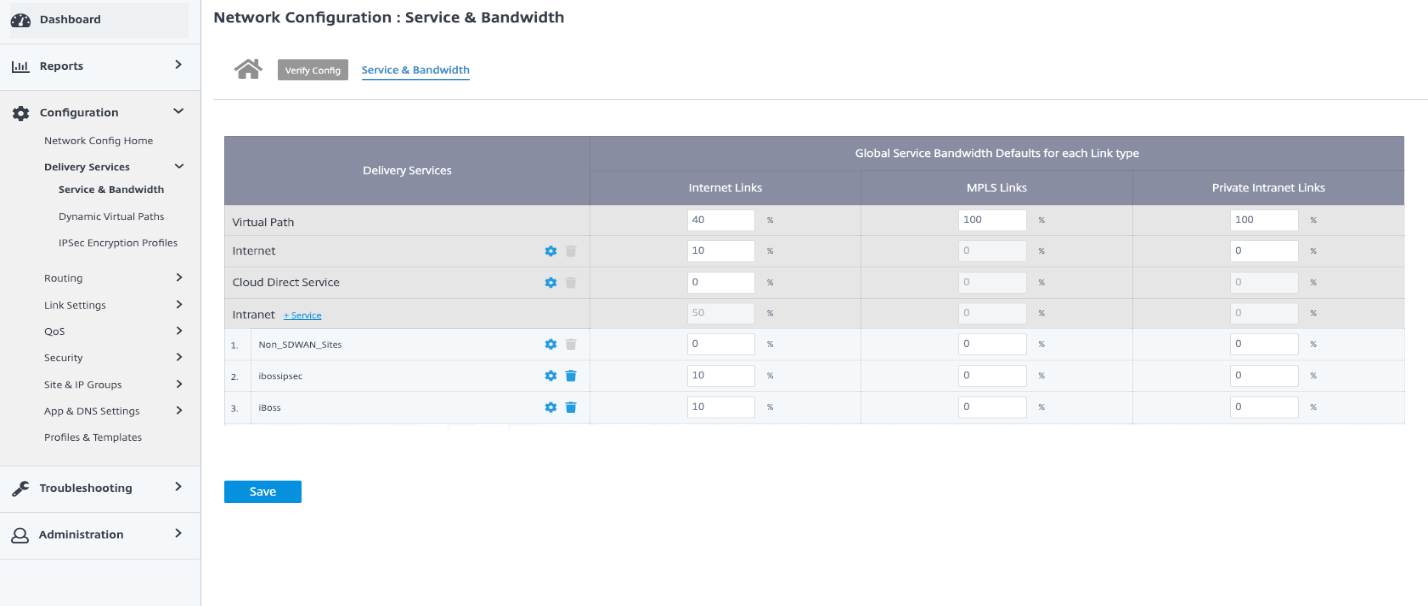This screenshot has height=606, width=1428.
Task: Click the Verify Config button
Action: point(313,70)
